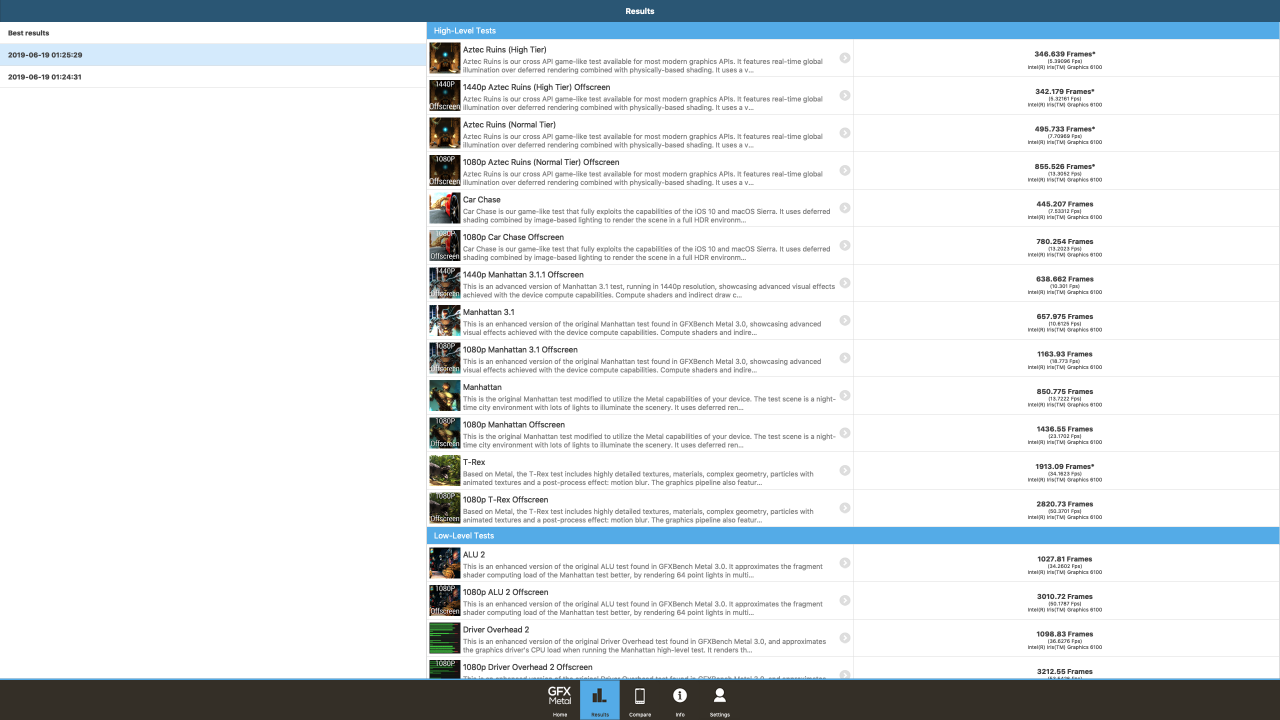Screen dimensions: 1280x720
Task: Click 445.207 Frames score
Action: click(1064, 204)
